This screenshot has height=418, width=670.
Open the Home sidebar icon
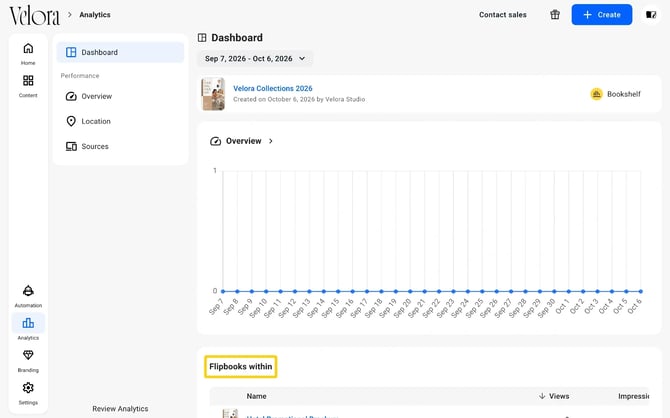coord(28,48)
